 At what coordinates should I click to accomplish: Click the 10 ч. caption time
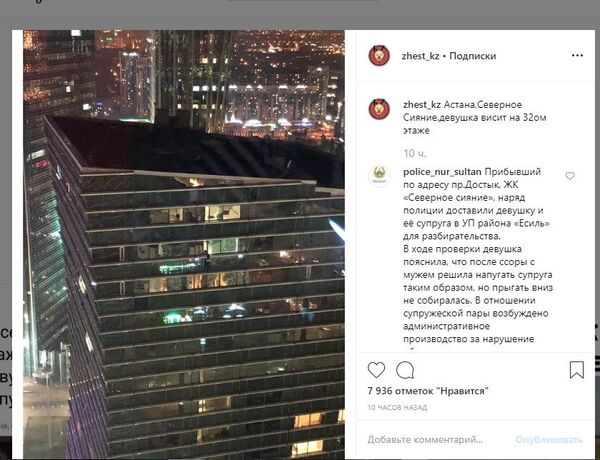(x=414, y=153)
